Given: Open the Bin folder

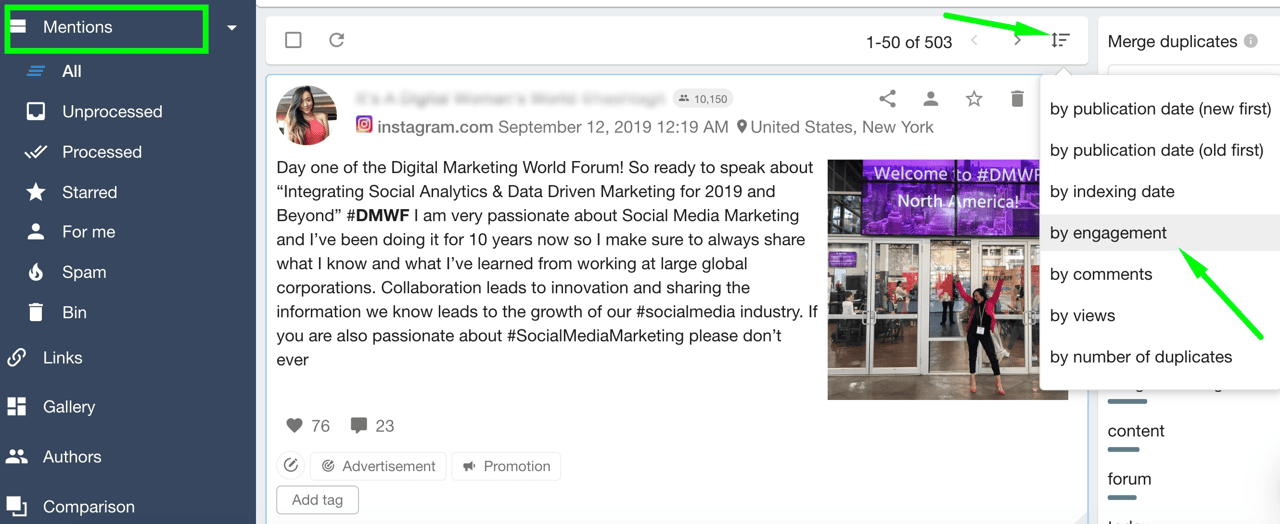Looking at the screenshot, I should pos(74,312).
